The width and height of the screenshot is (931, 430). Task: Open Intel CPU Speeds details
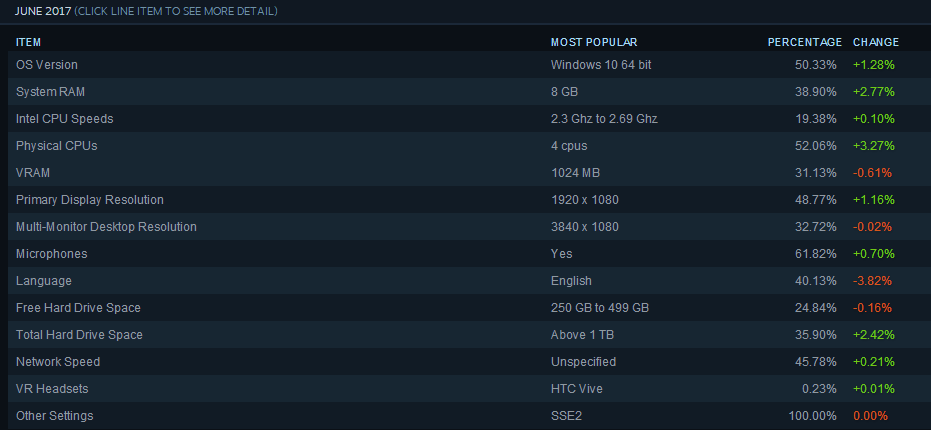pyautogui.click(x=64, y=119)
